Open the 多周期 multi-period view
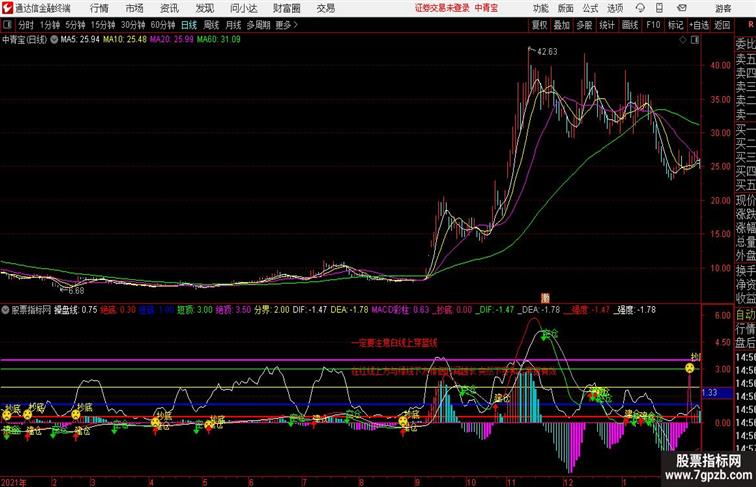Image resolution: width=756 pixels, height=487 pixels. point(258,25)
